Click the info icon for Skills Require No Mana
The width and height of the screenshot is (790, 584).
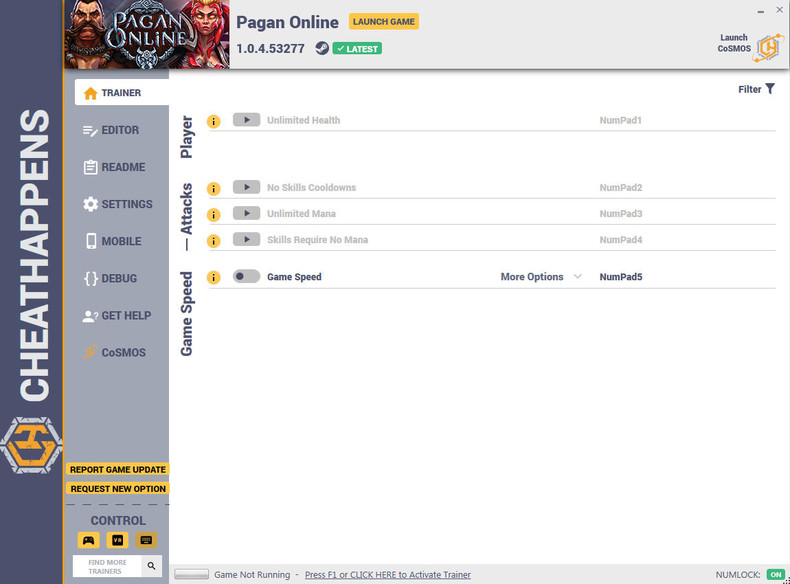coord(214,241)
